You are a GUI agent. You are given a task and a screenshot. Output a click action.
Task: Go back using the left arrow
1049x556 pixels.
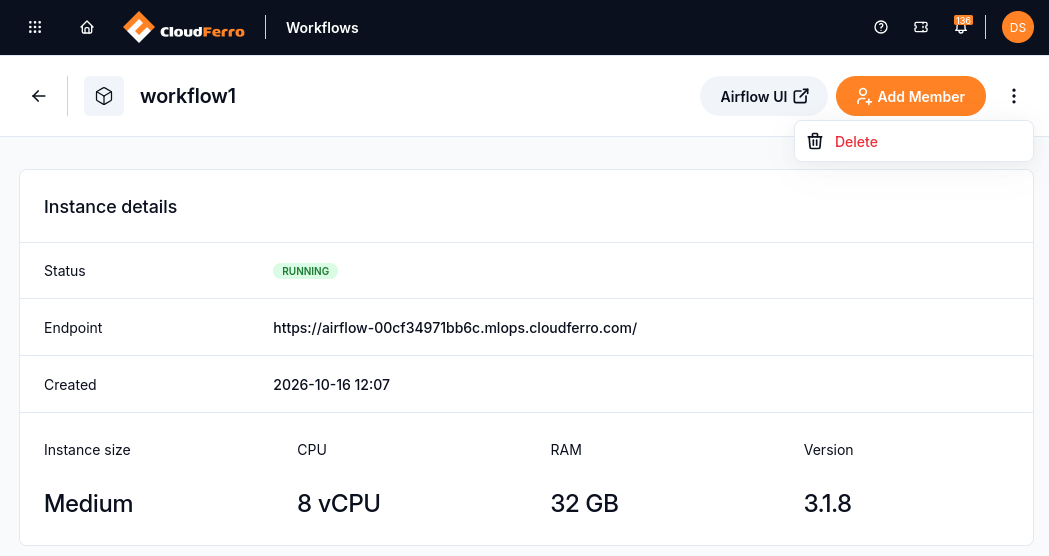[x=39, y=96]
